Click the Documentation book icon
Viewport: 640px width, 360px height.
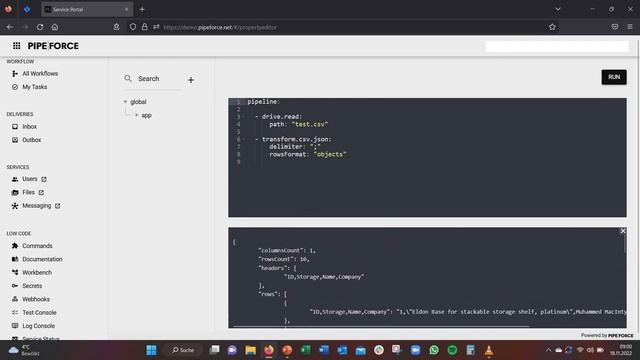(15, 259)
